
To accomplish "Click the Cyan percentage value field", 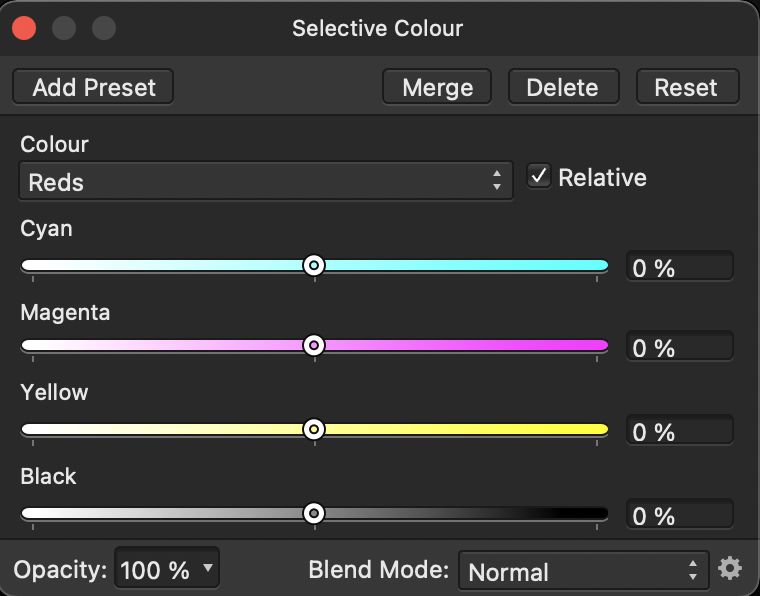I will 680,266.
